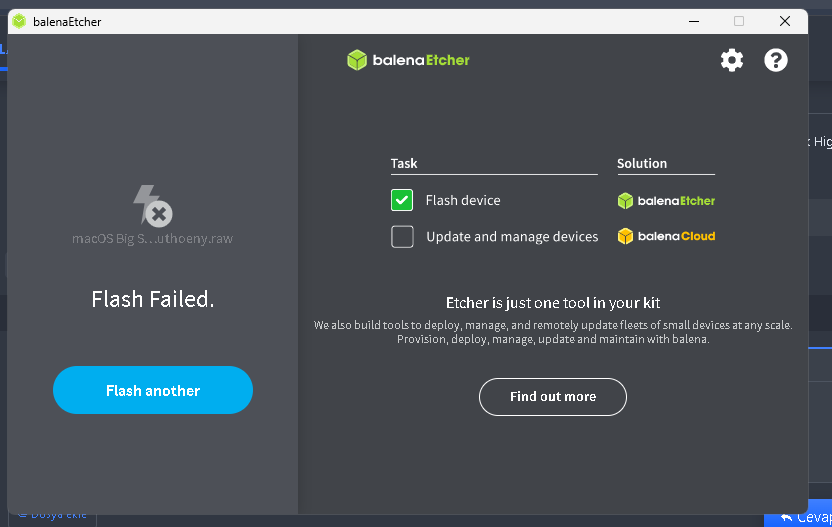
Task: Click the Flash device label text
Action: point(463,200)
